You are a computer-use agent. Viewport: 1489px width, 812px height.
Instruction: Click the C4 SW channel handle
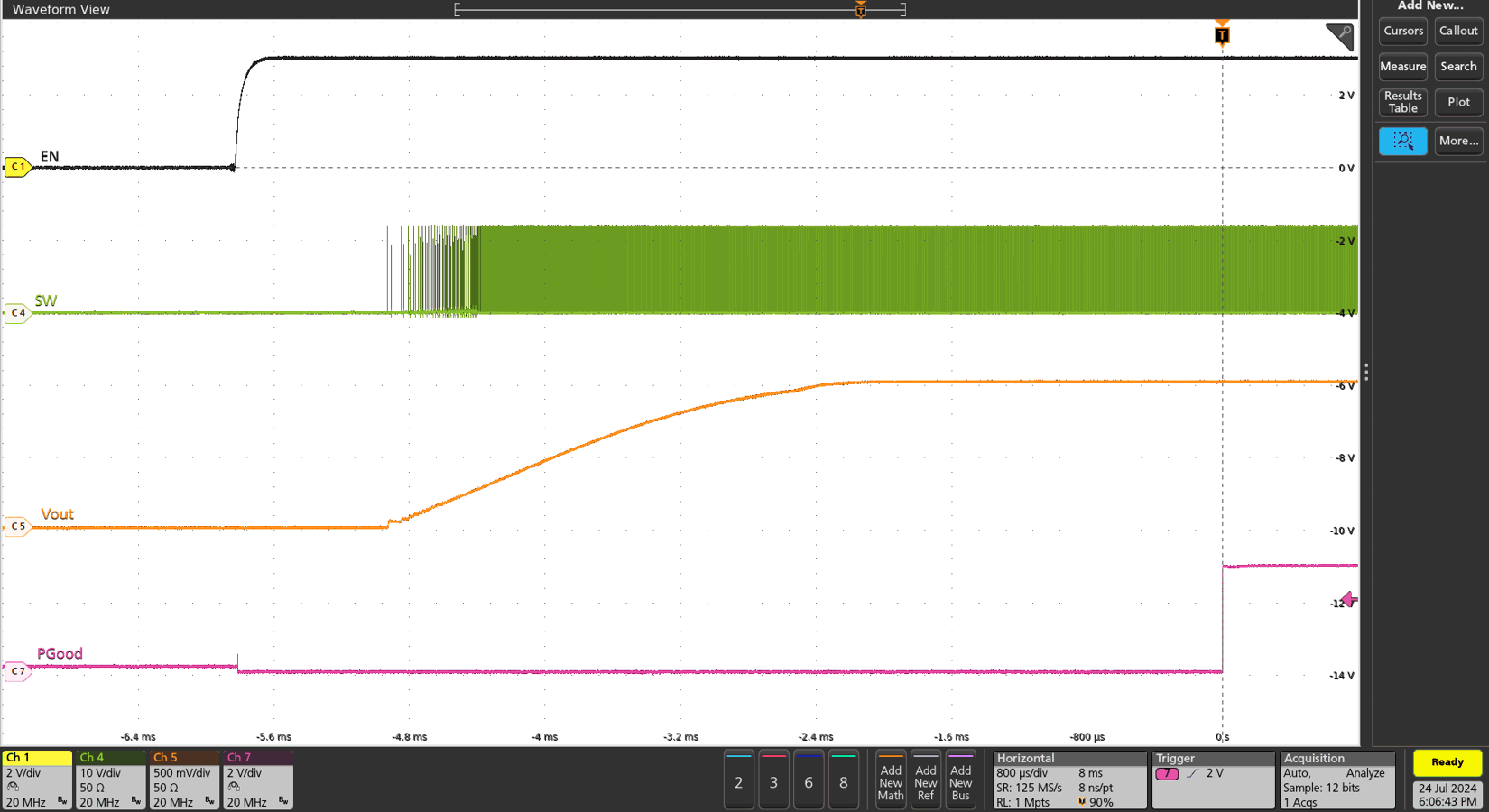18,313
